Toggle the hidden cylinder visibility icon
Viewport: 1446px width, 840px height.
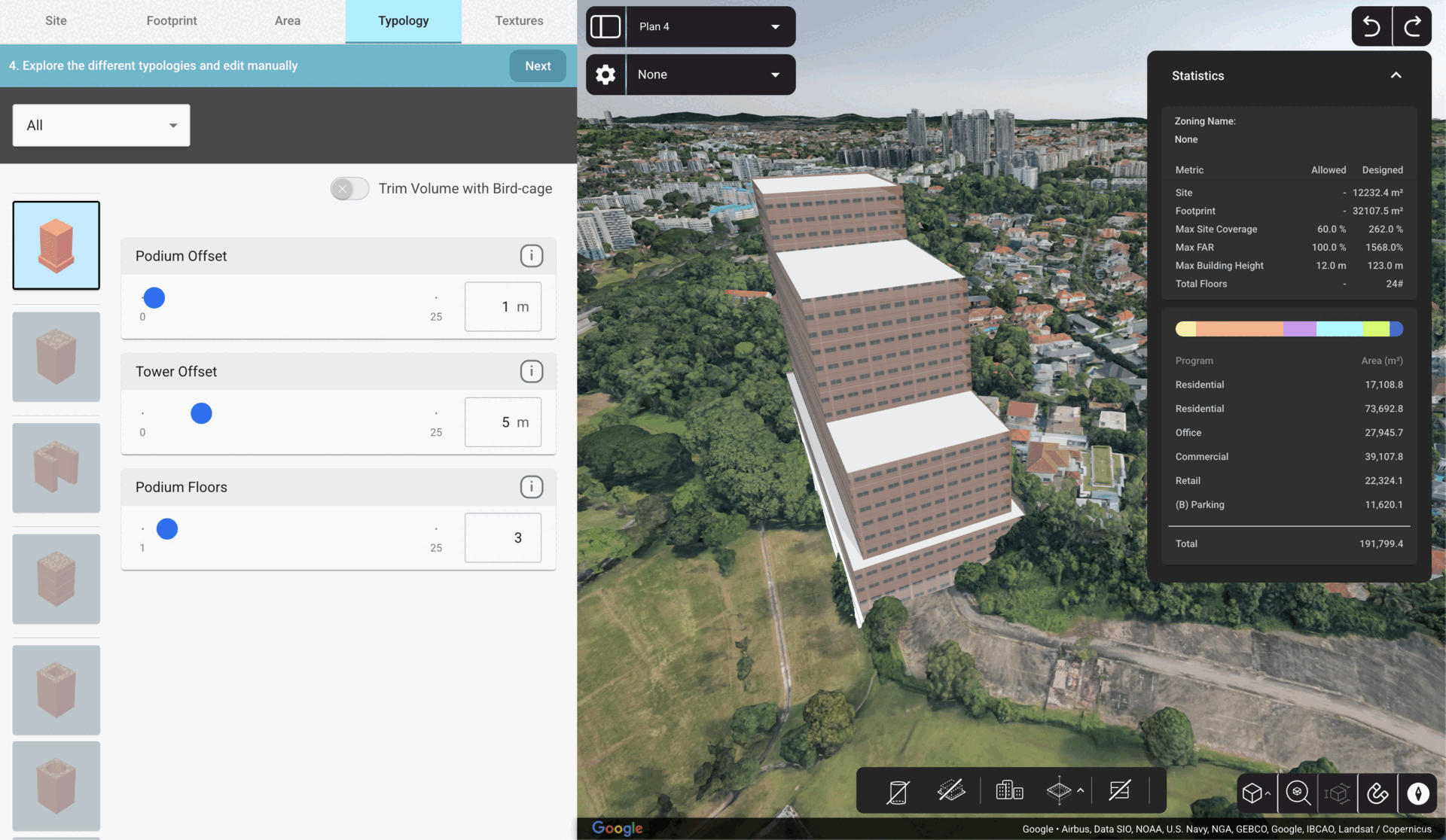(x=898, y=791)
